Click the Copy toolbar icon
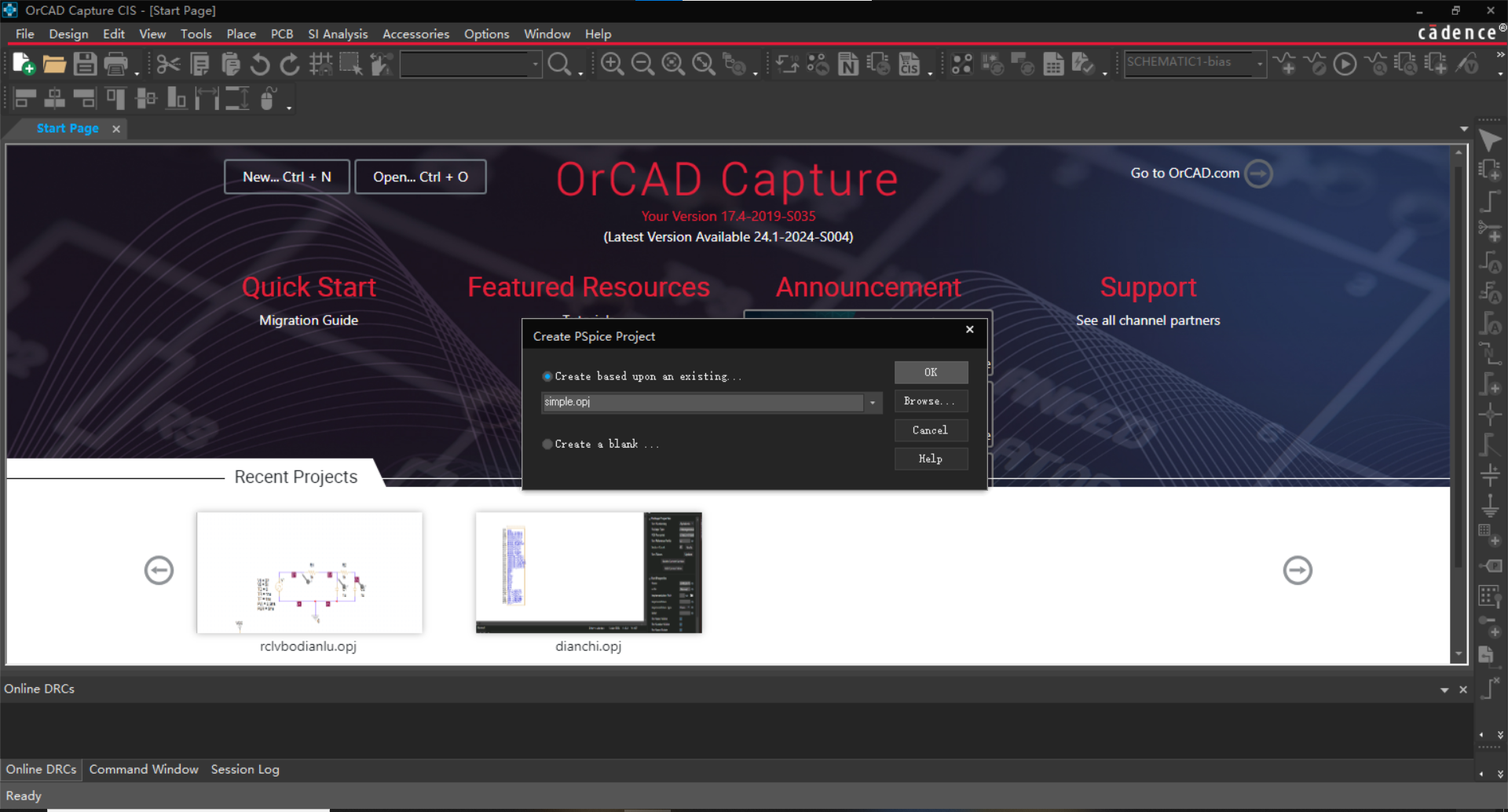The image size is (1508, 812). point(199,64)
